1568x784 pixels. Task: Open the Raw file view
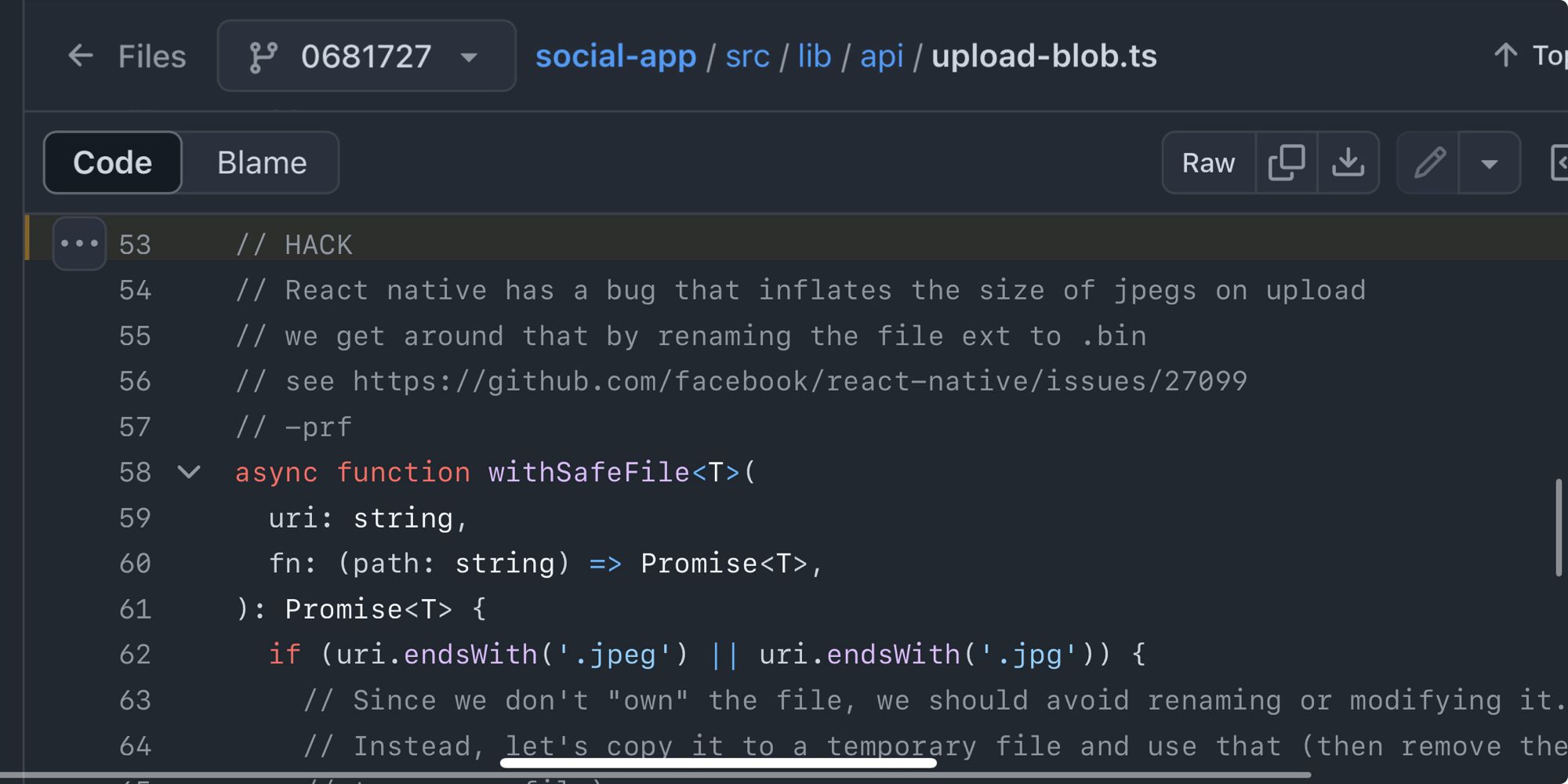(1208, 162)
